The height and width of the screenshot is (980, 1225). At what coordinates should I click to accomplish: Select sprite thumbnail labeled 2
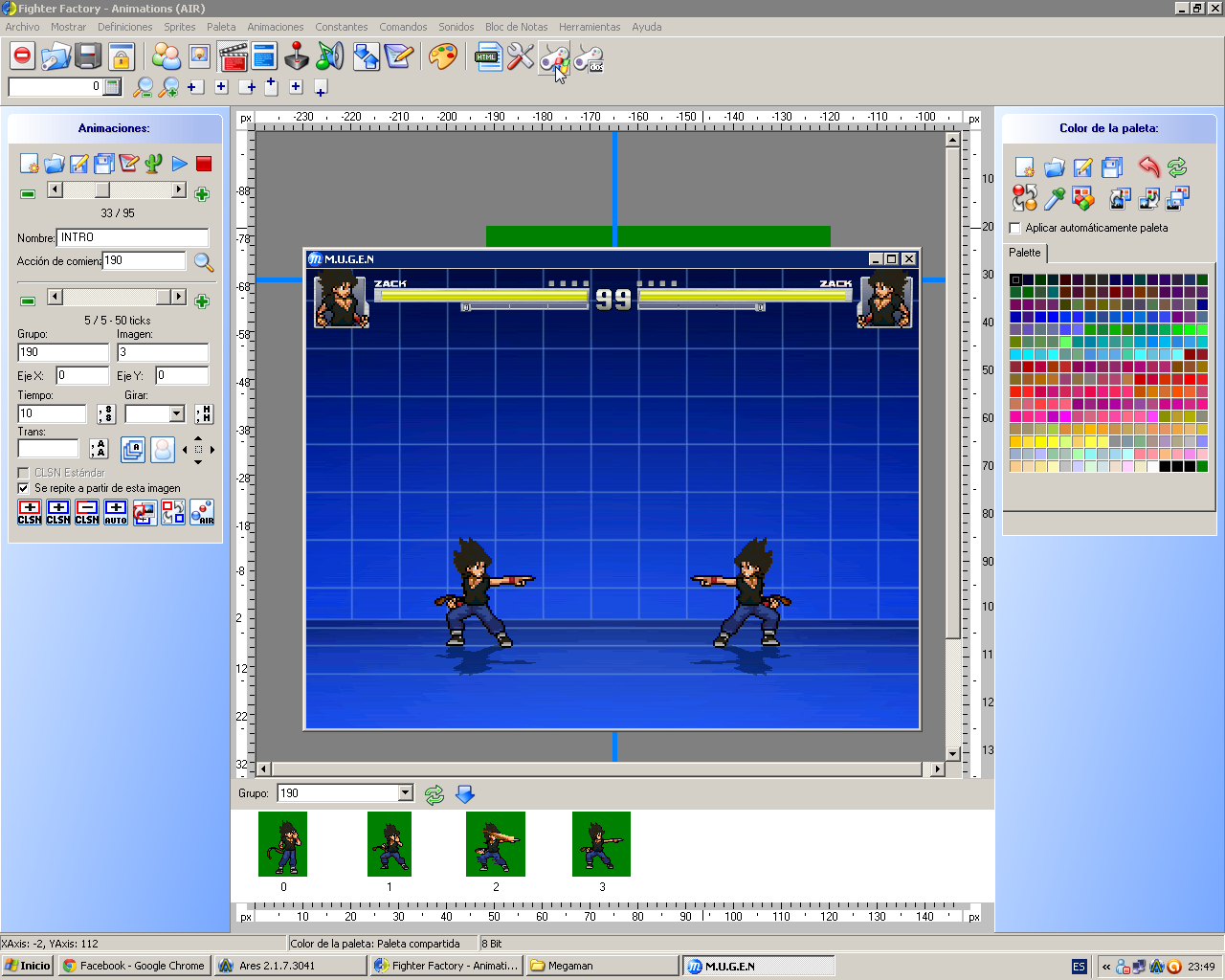coord(496,844)
